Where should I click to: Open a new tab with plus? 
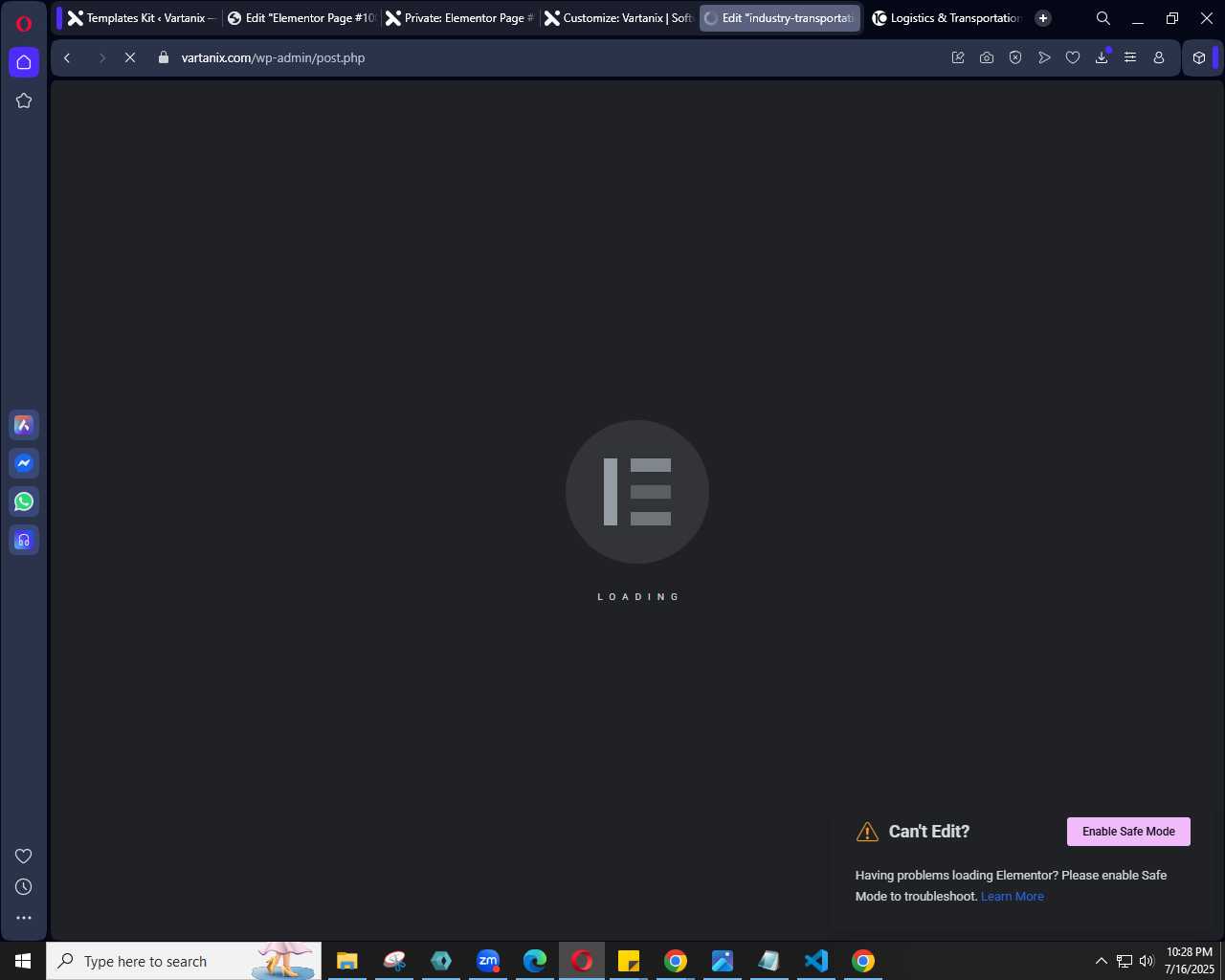pos(1043,18)
